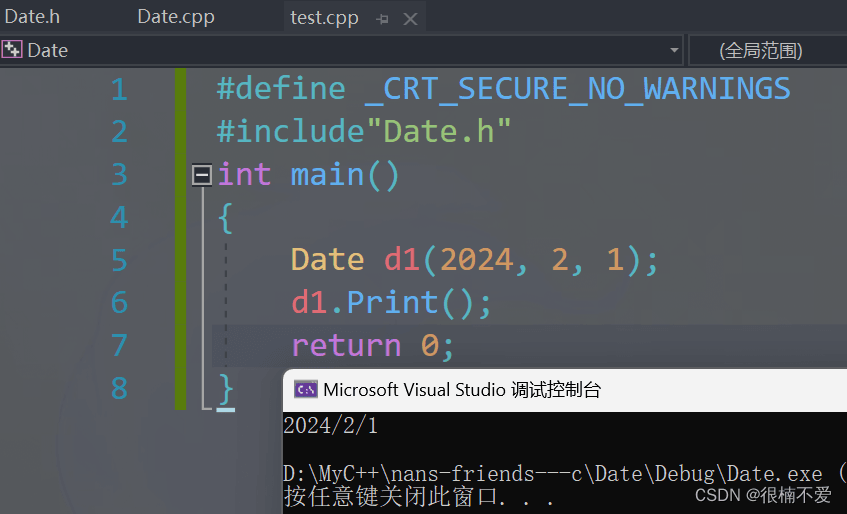Click line number 6 in the gutter
This screenshot has height=514, width=847.
(x=119, y=303)
